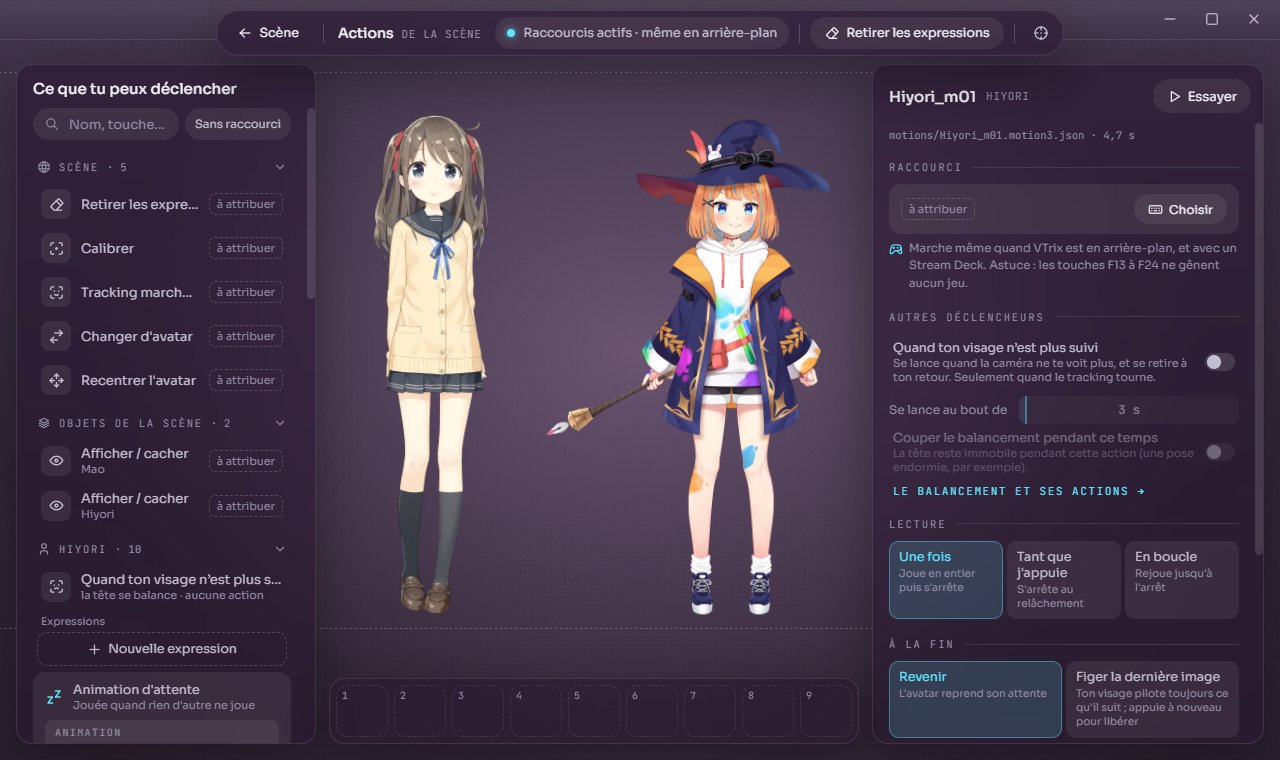Viewport: 1280px width, 760px height.
Task: Click Raccourcis actifs status pill
Action: click(644, 33)
